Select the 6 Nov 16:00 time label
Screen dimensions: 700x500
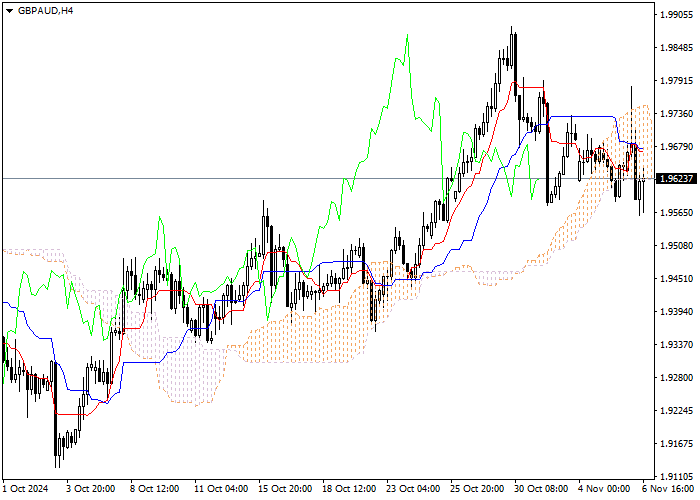(x=668, y=488)
